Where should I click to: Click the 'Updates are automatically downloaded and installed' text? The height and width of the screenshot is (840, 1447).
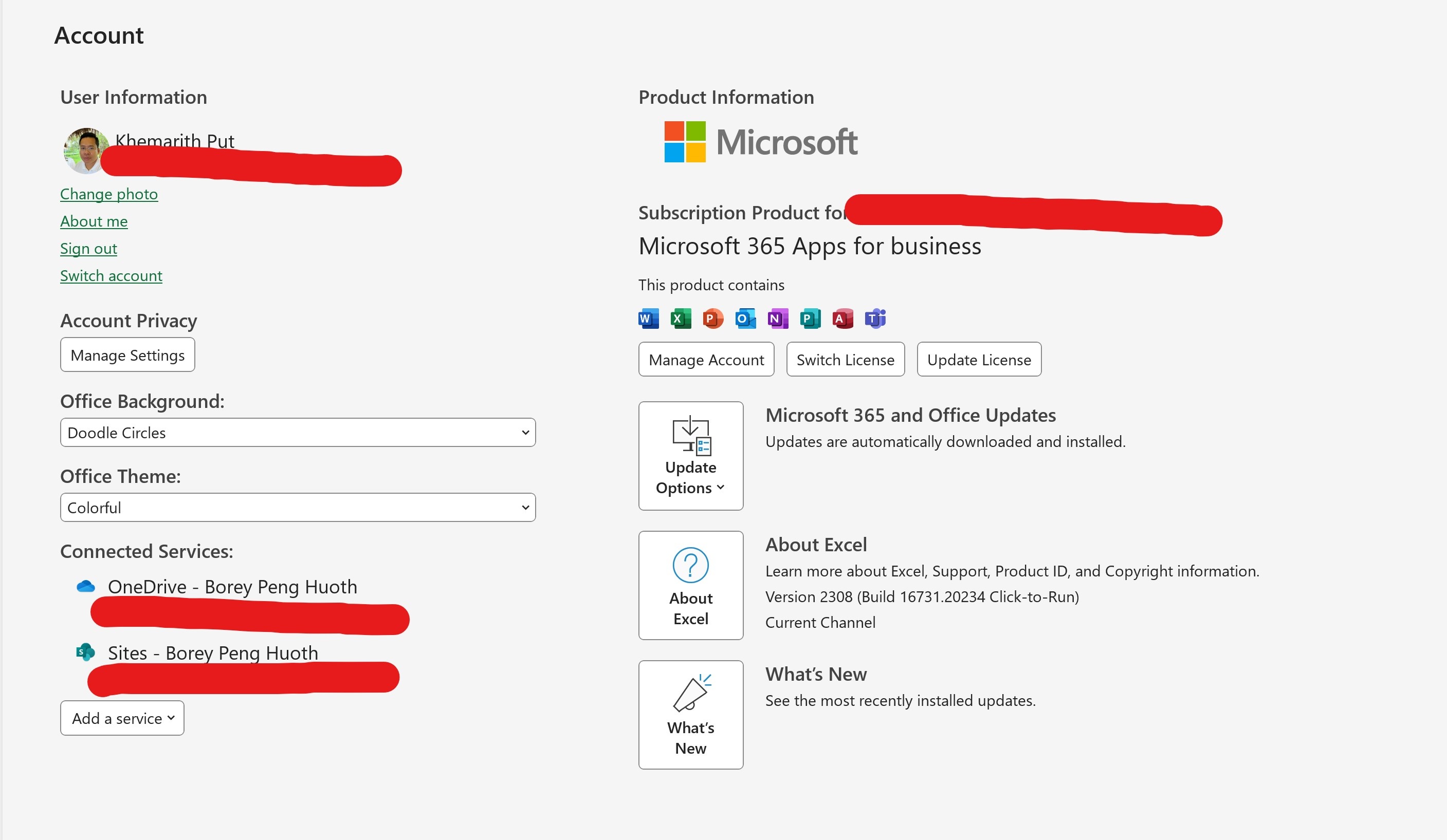(x=946, y=441)
